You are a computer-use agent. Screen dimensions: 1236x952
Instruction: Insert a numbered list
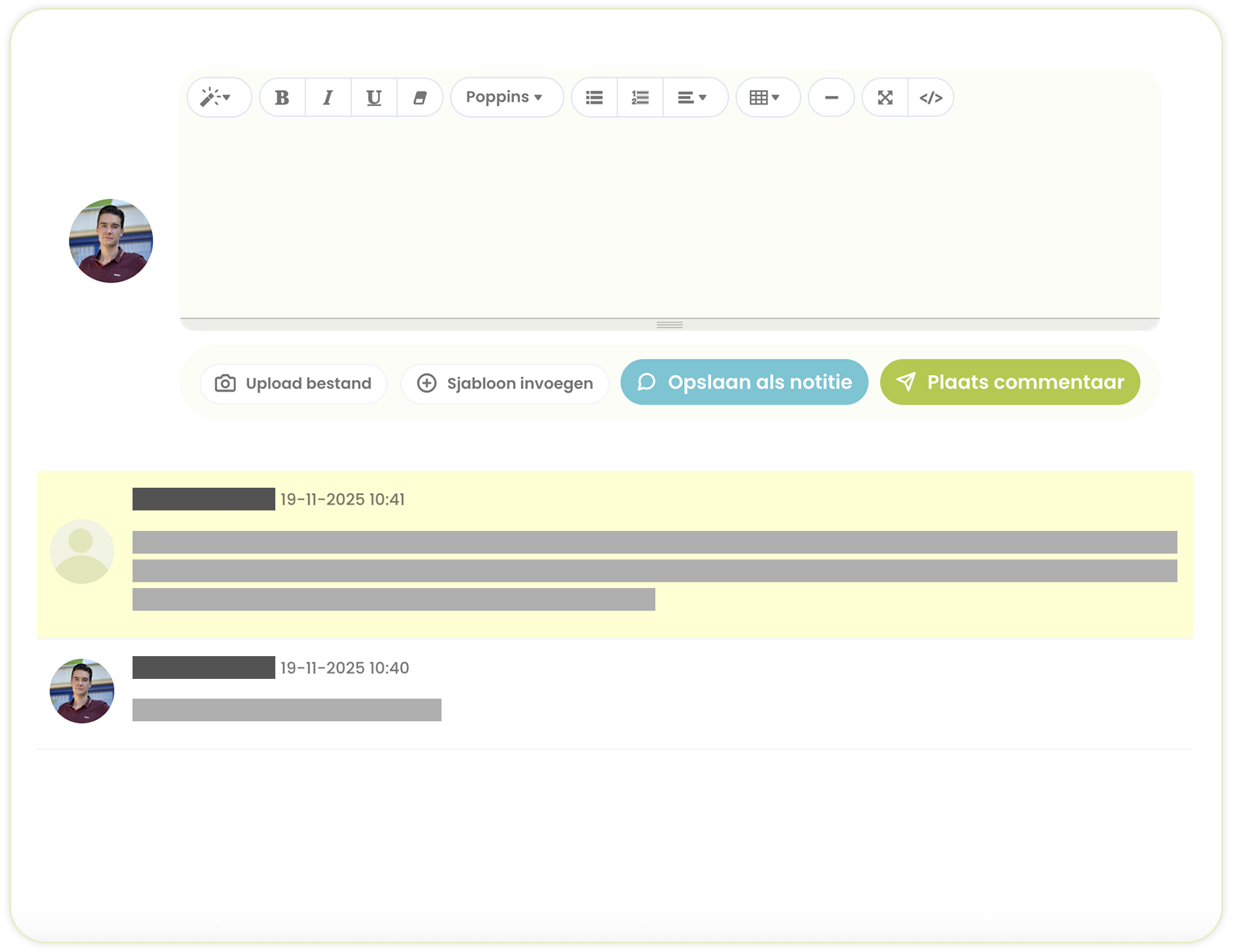640,97
